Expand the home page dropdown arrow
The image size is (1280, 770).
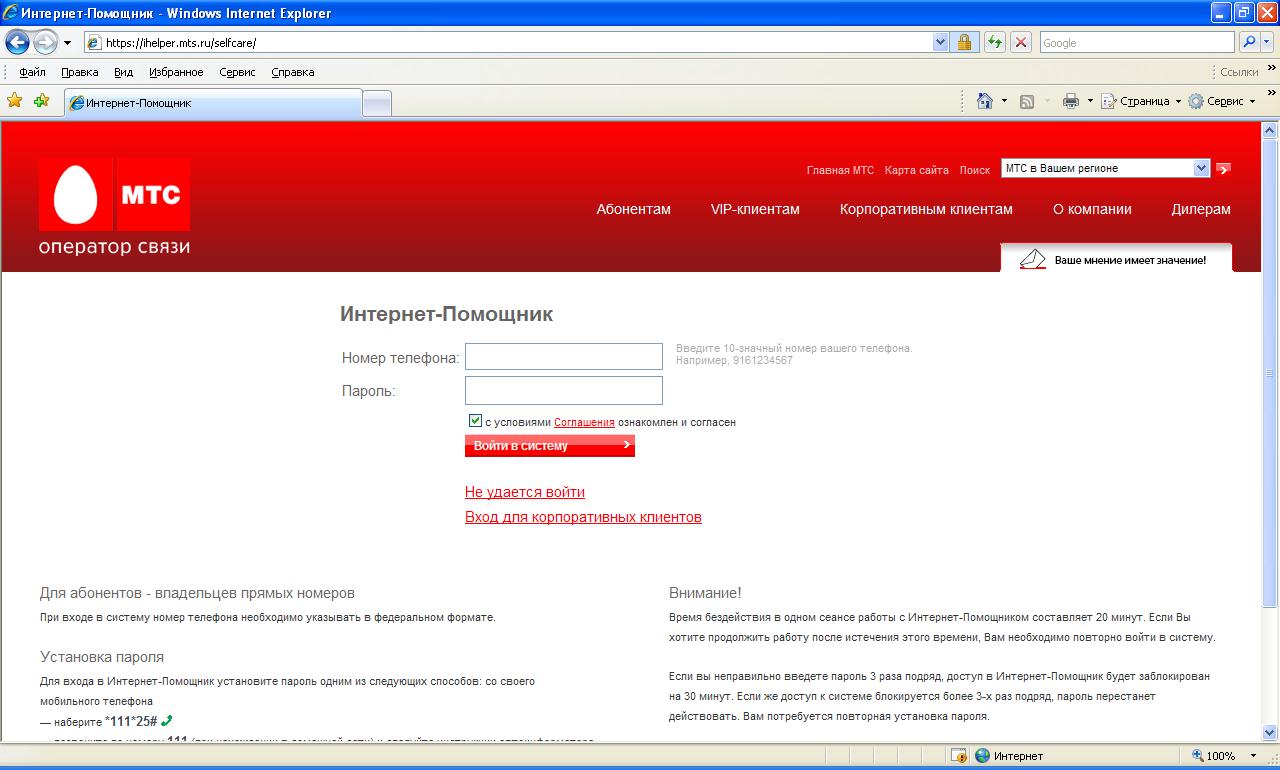tap(1004, 101)
